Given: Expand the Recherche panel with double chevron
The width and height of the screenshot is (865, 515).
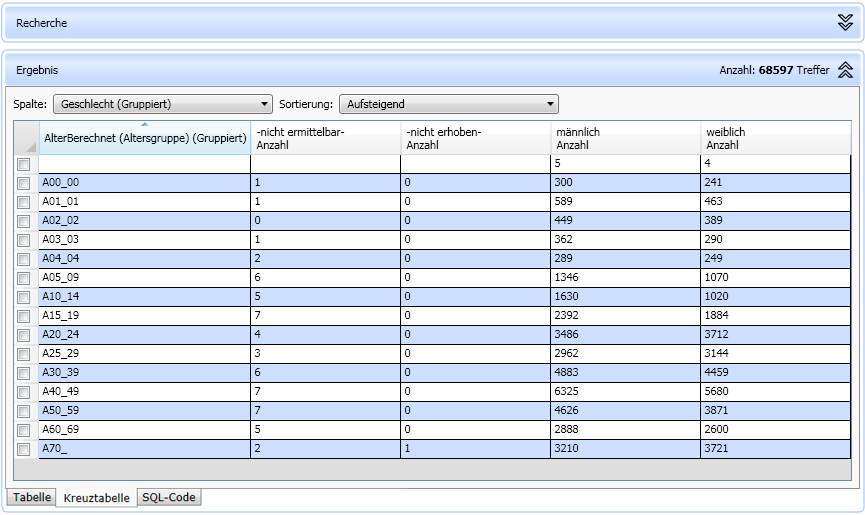Looking at the screenshot, I should click(x=845, y=22).
